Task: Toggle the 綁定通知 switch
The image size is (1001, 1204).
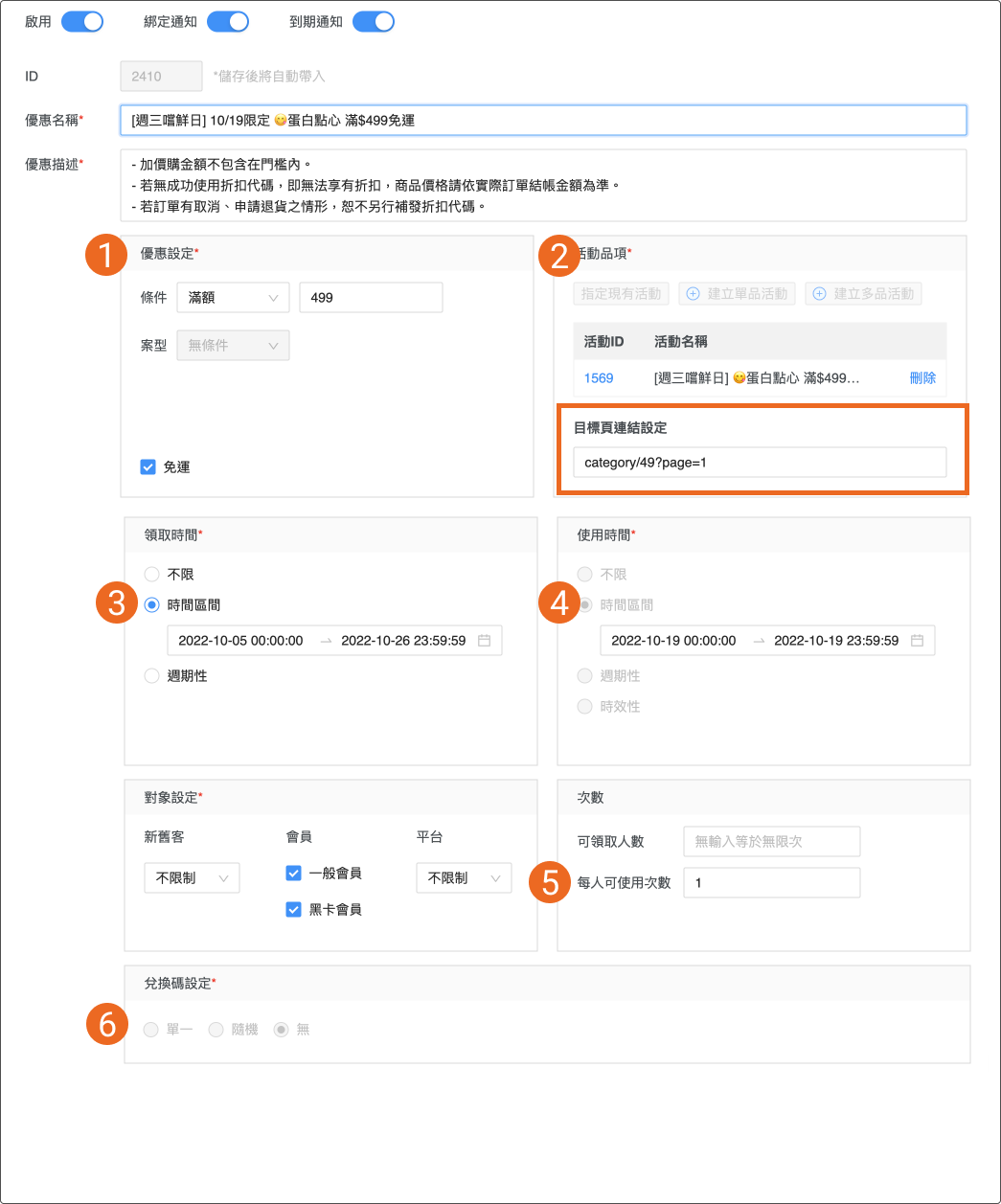Action: [228, 22]
